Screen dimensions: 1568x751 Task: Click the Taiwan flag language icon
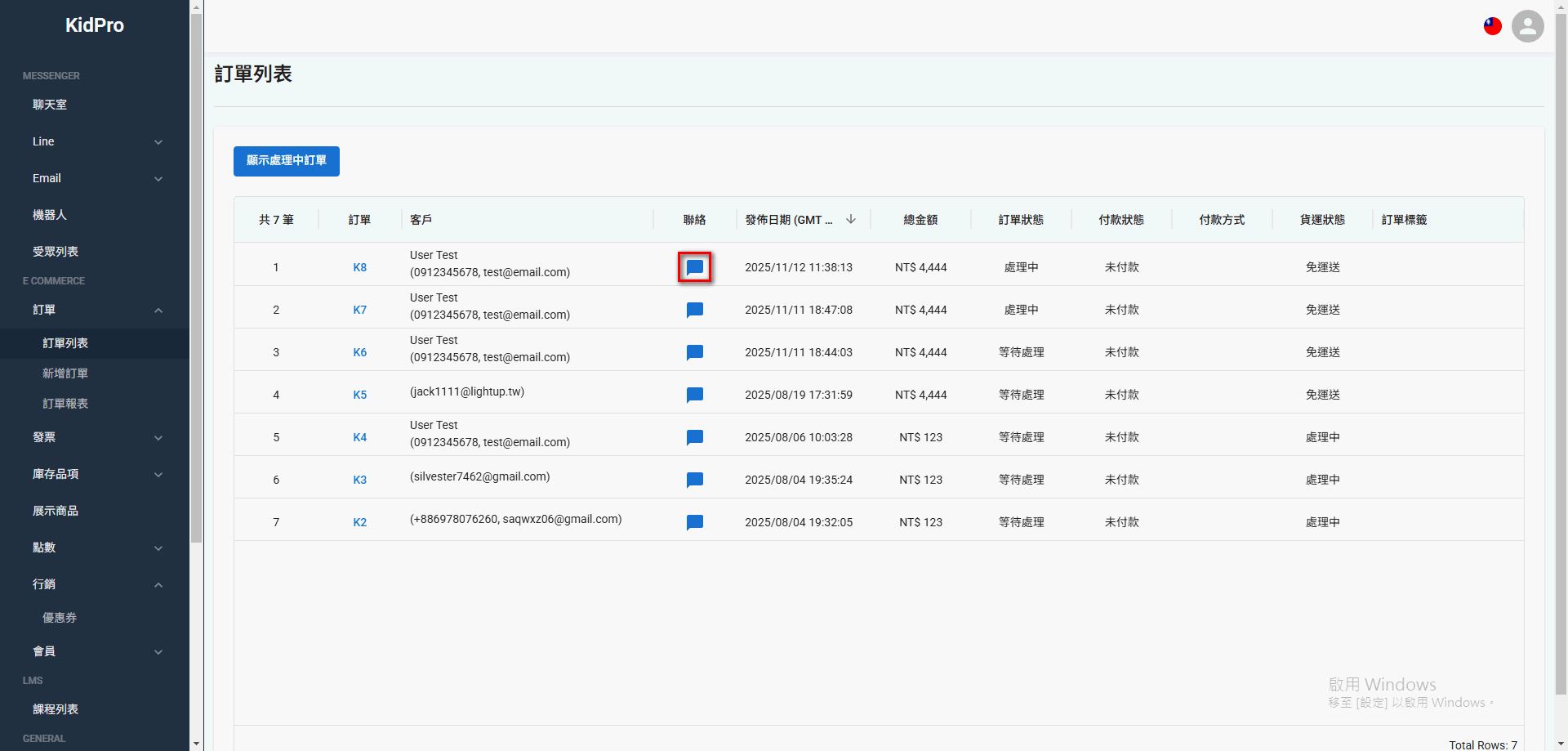[1493, 26]
